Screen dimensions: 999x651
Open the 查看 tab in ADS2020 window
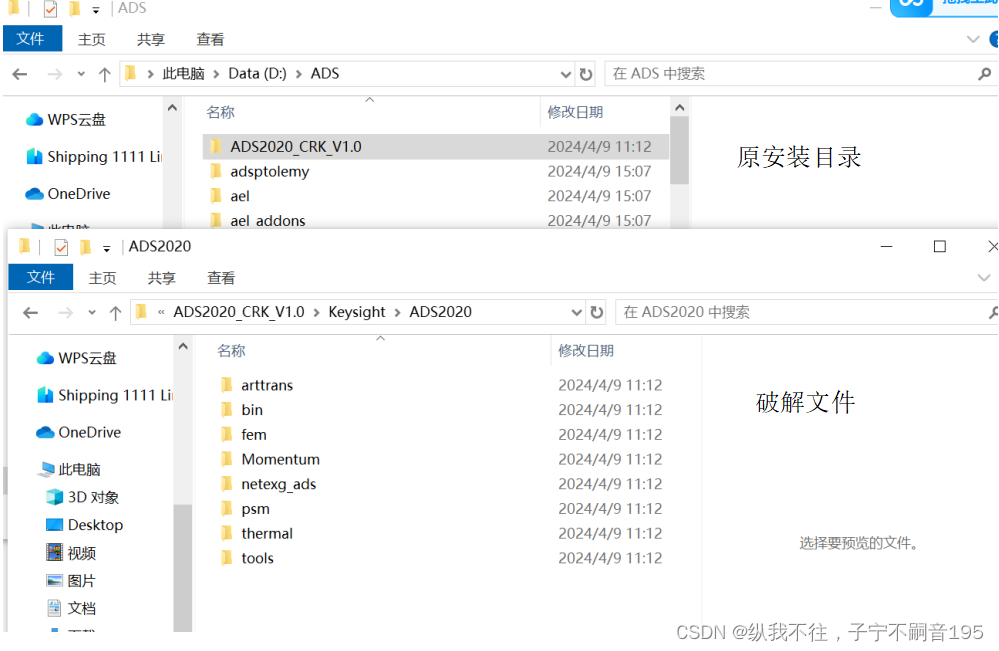coord(220,278)
